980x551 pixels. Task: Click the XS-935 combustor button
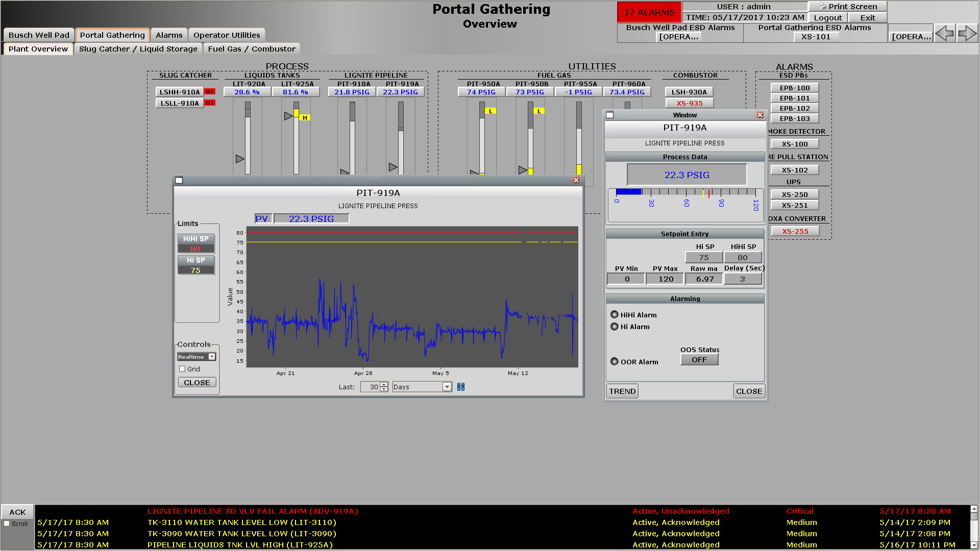(x=689, y=103)
